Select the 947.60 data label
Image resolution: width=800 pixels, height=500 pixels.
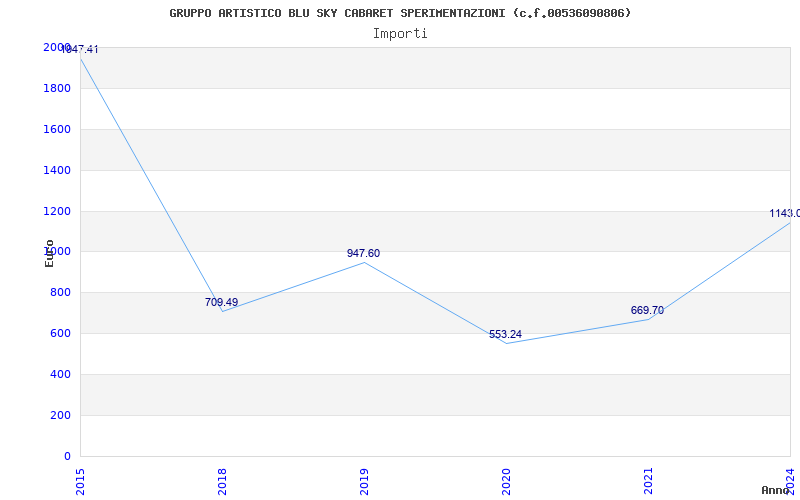pyautogui.click(x=363, y=253)
